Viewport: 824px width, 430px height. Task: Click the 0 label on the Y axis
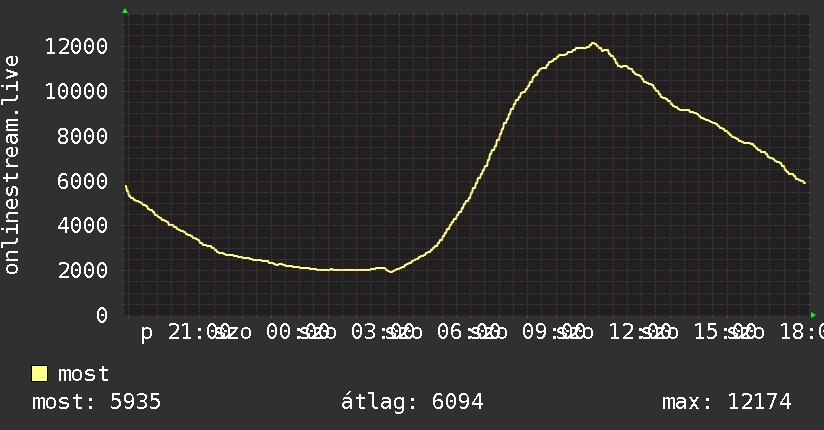click(102, 315)
